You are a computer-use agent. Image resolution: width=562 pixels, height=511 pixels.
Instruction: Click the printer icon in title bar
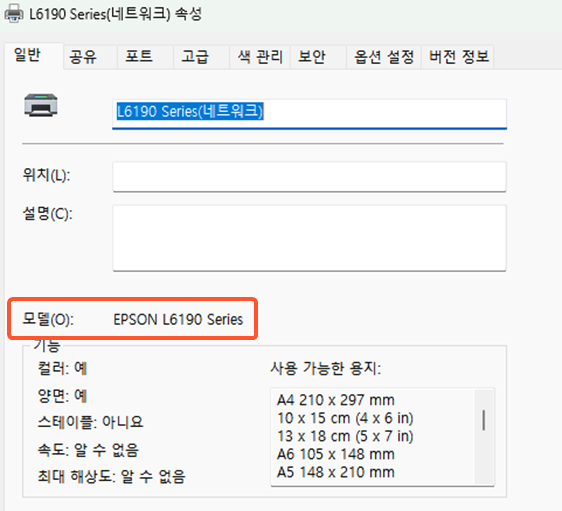[14, 14]
